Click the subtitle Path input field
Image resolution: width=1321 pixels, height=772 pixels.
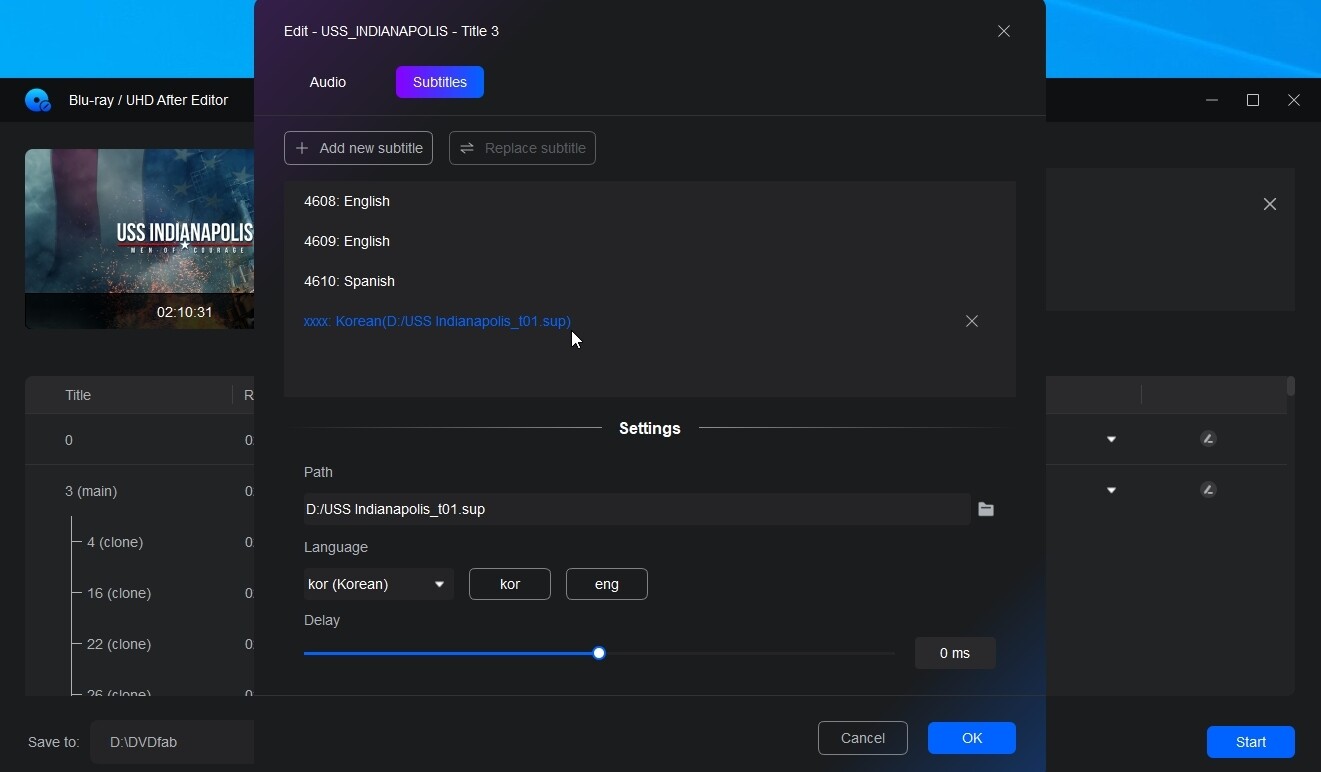coord(637,509)
